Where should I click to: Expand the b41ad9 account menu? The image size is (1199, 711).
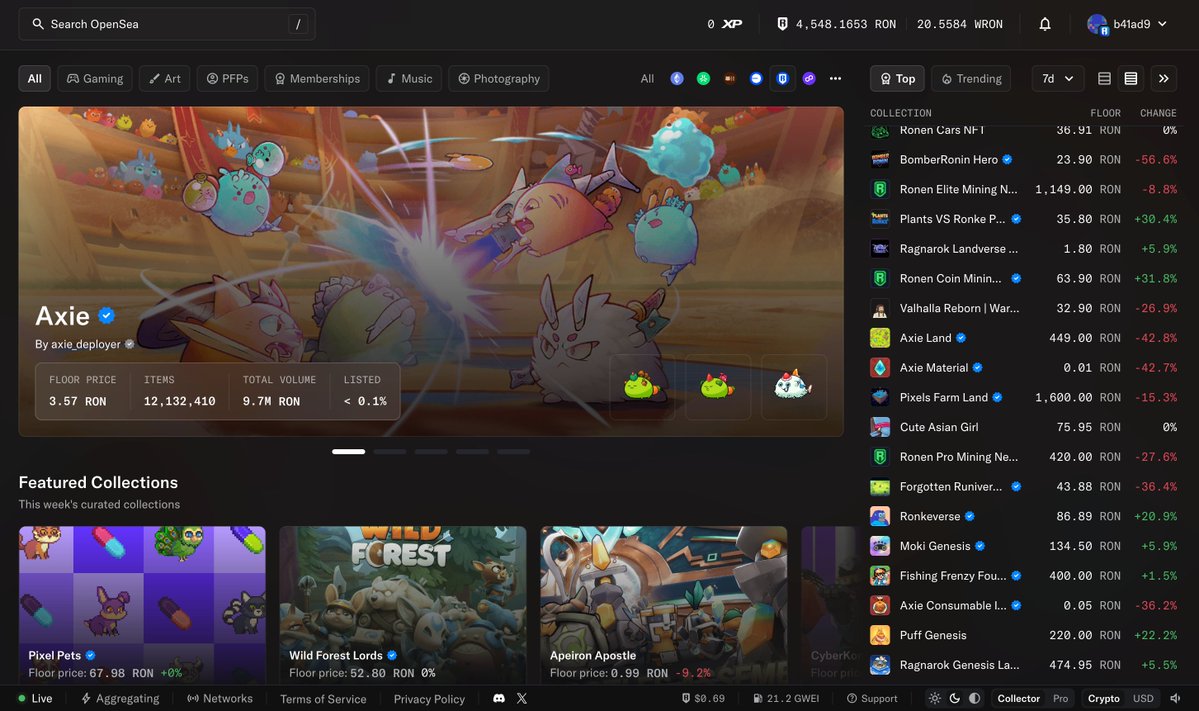(1128, 24)
